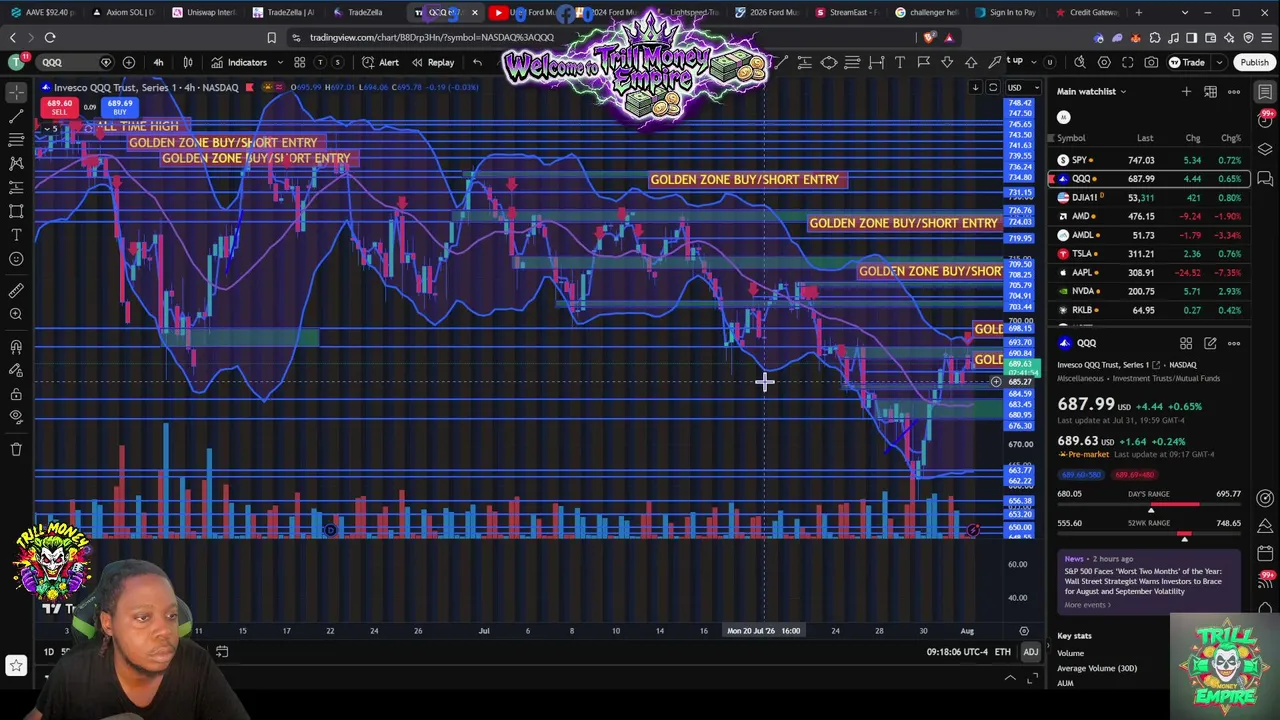Open the chart layout grid selector
This screenshot has width=1280, height=720.
[299, 62]
